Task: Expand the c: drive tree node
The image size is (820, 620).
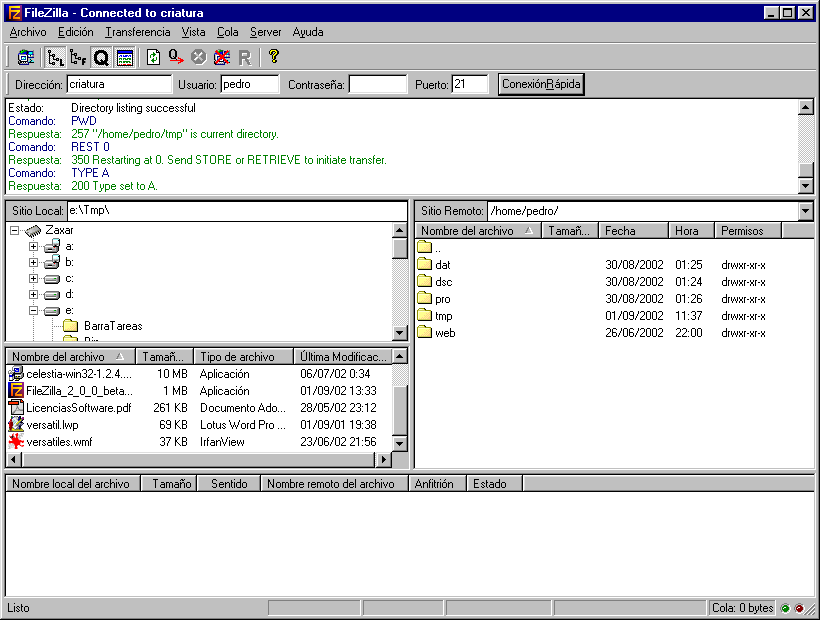Action: [x=34, y=278]
